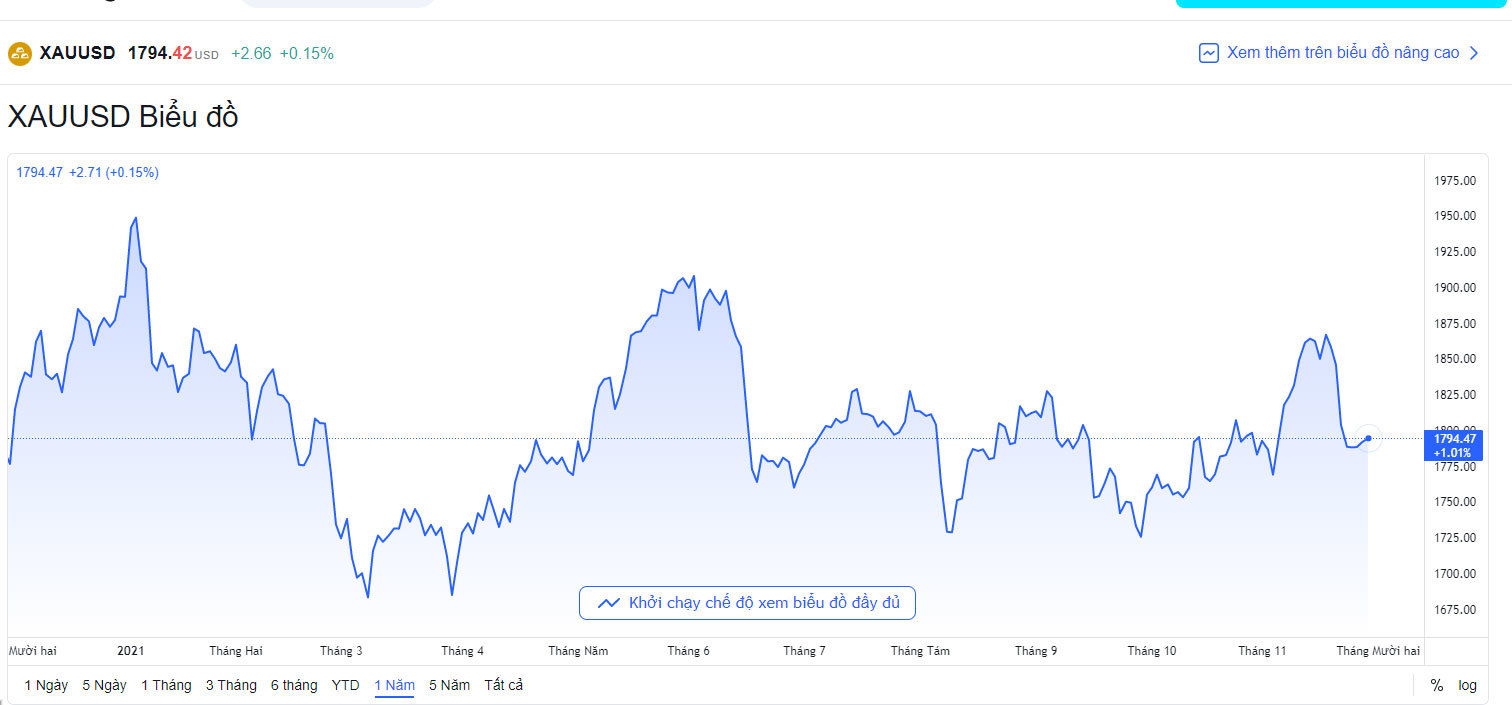The width and height of the screenshot is (1512, 705).
Task: Toggle percent scale mode
Action: tap(1437, 685)
